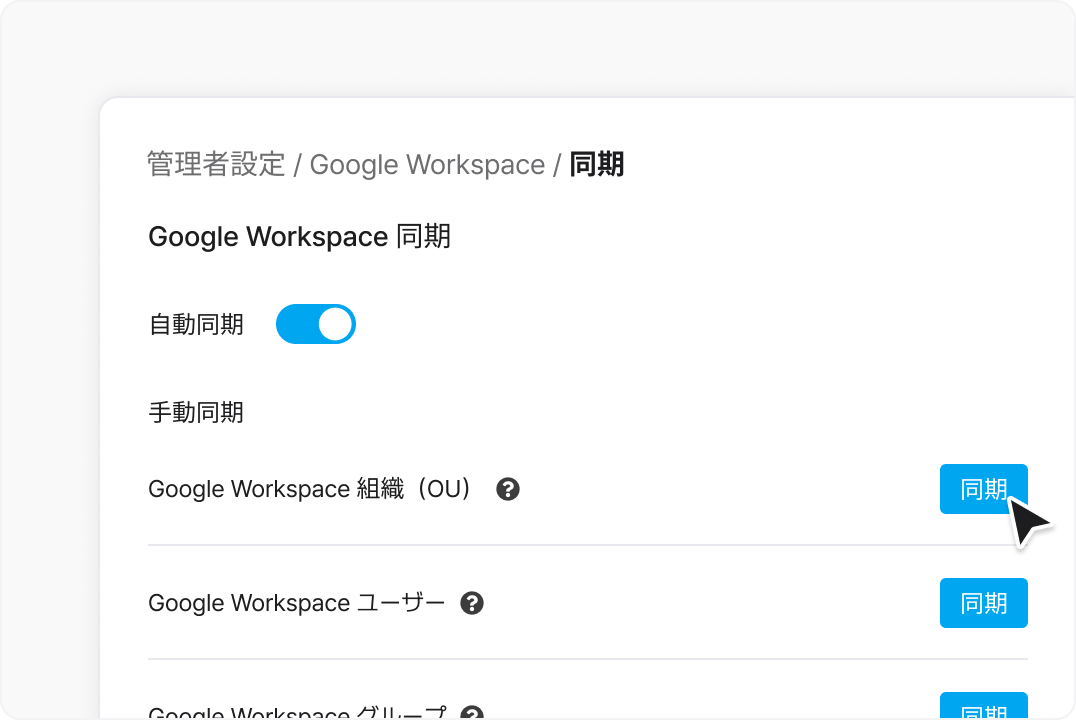Click the 自動同期 label text
1076x720 pixels.
click(196, 325)
